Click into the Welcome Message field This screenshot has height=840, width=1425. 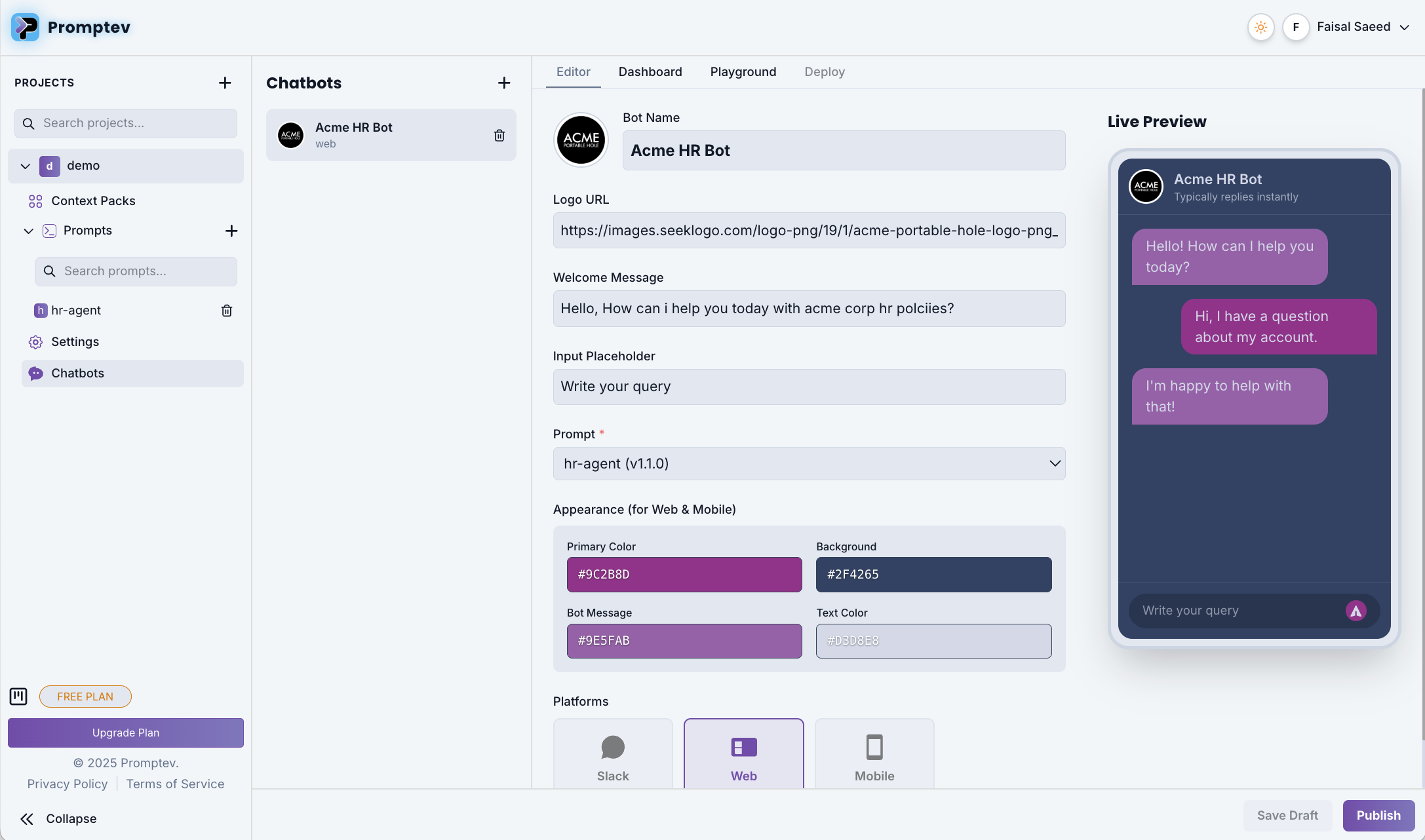(x=809, y=309)
